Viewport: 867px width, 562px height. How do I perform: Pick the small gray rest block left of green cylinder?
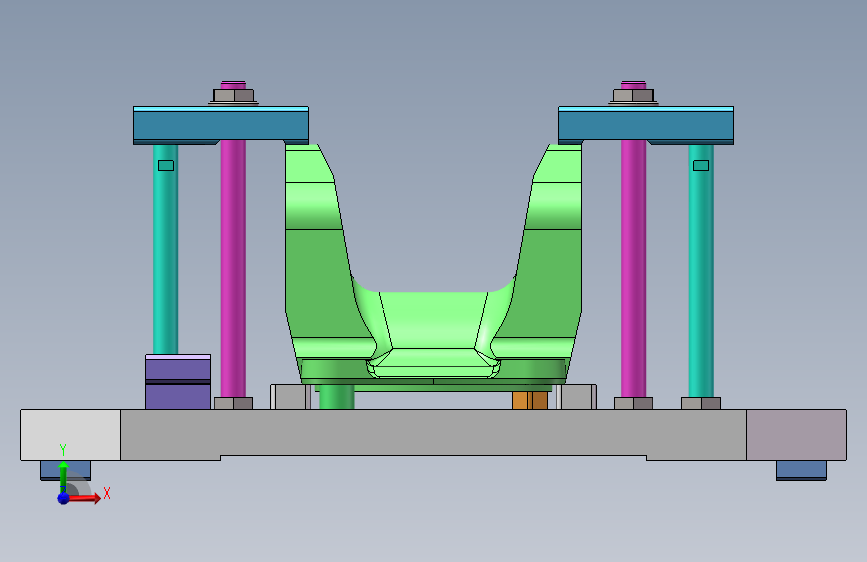pos(291,397)
